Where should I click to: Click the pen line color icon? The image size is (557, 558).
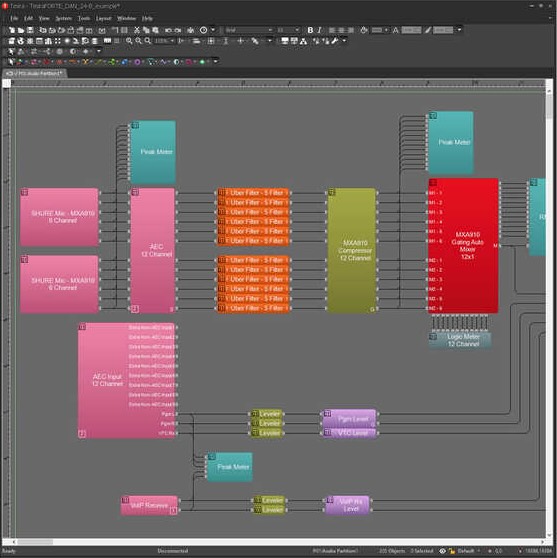pos(427,30)
